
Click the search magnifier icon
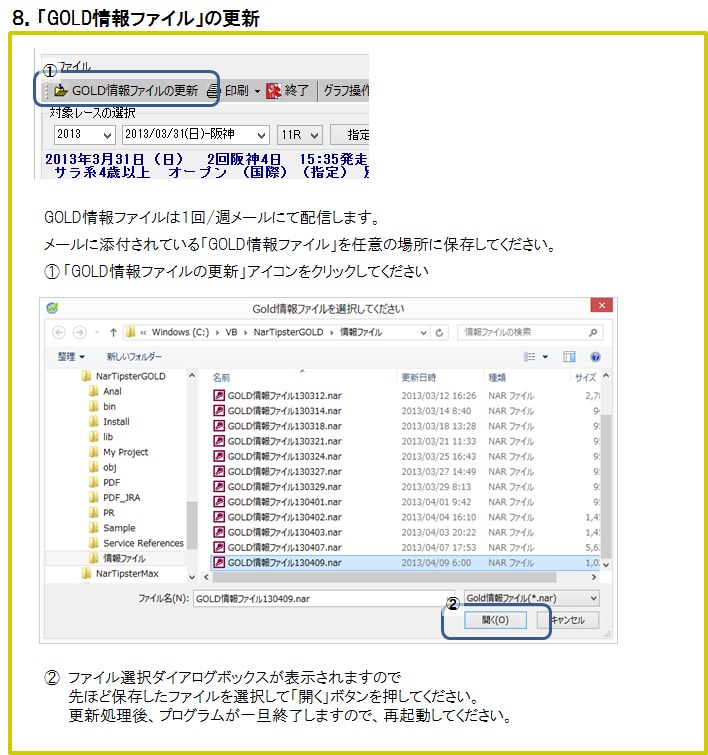click(593, 332)
